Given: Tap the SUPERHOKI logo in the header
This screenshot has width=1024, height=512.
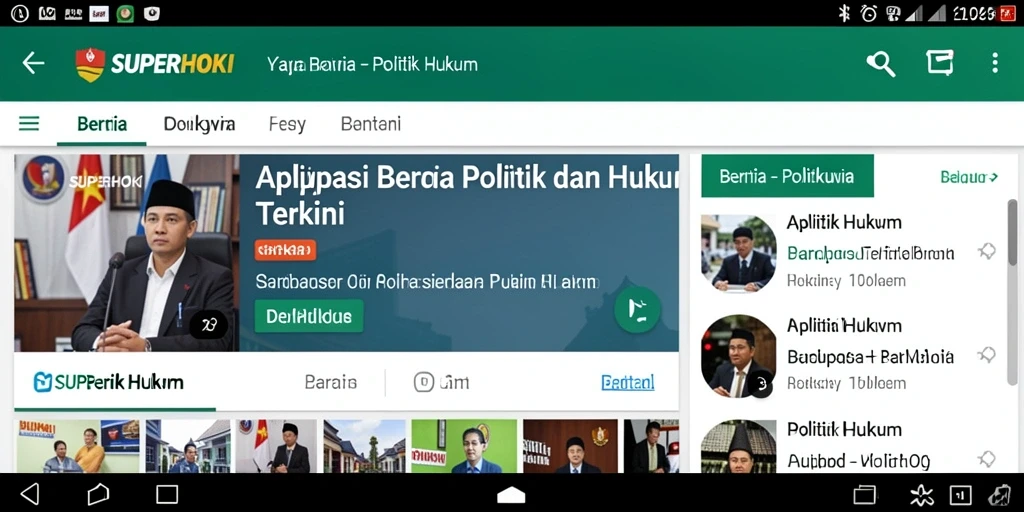Looking at the screenshot, I should point(155,64).
